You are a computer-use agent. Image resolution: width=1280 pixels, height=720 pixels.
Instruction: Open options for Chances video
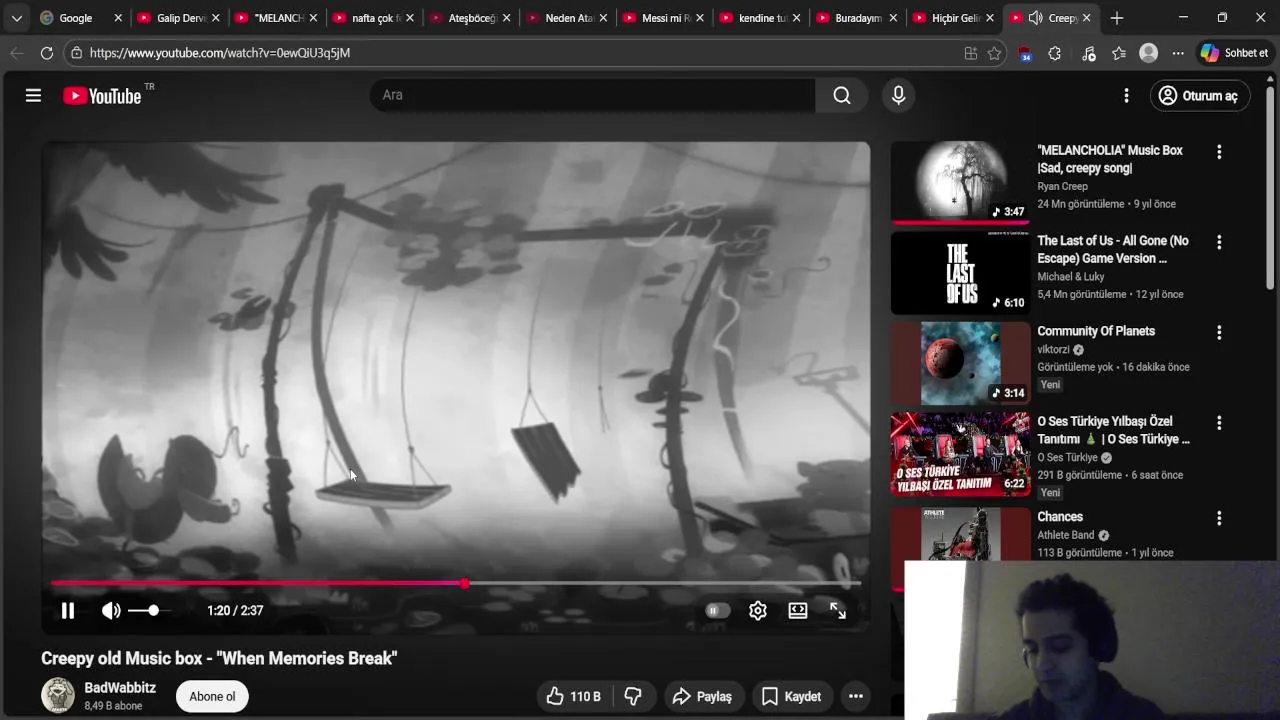coord(1218,518)
